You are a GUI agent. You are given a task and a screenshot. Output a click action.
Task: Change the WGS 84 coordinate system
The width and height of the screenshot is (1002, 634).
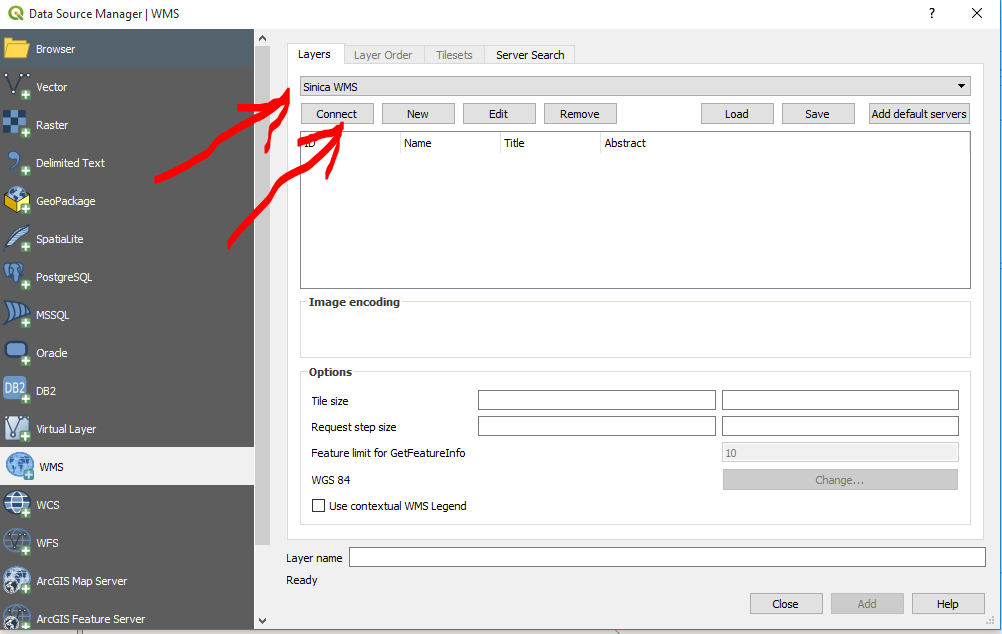(x=839, y=479)
